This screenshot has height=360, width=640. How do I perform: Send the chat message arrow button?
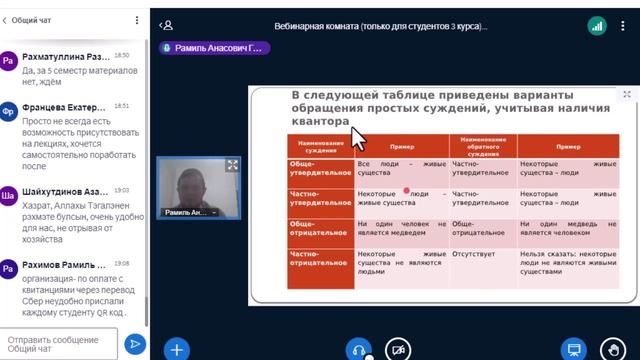[135, 344]
